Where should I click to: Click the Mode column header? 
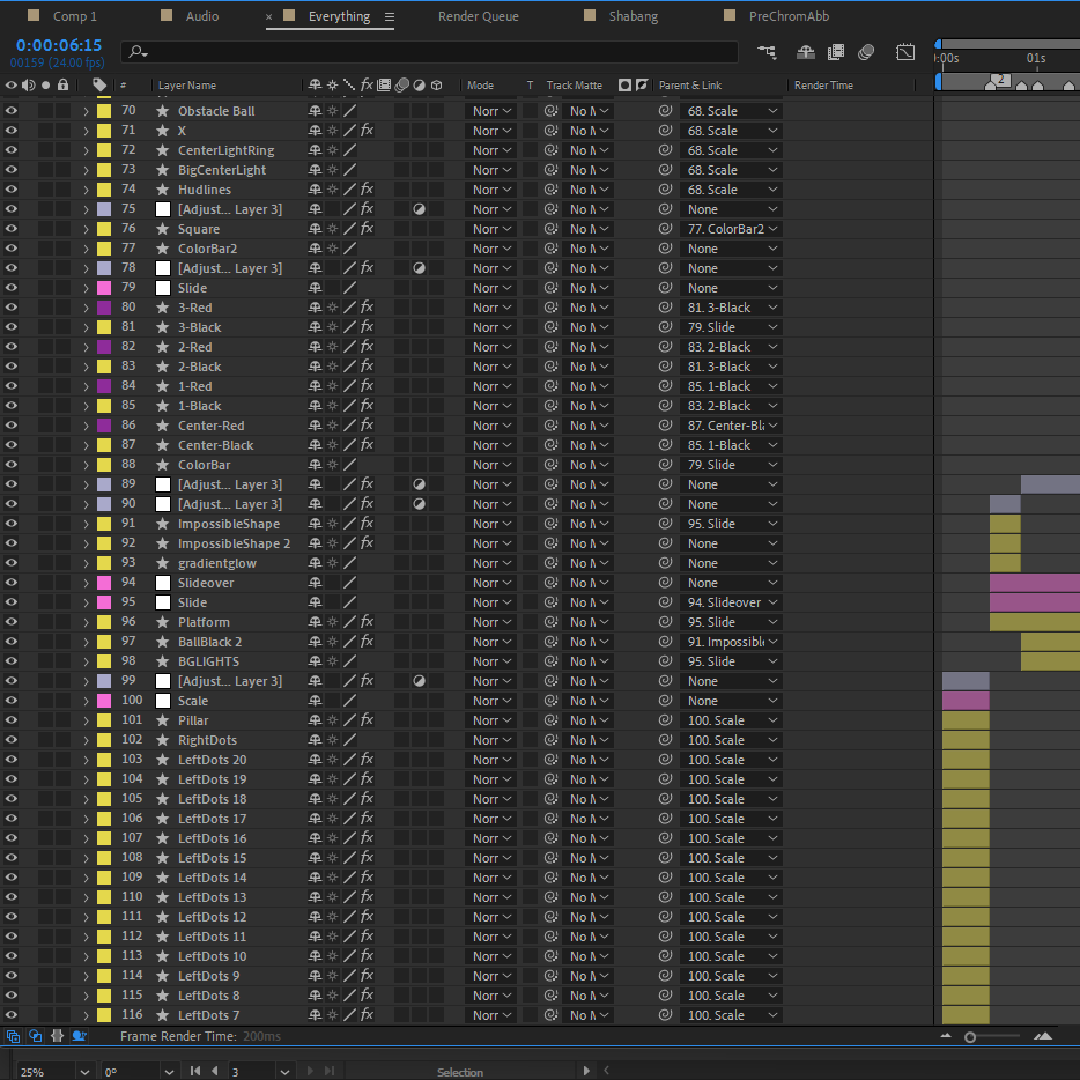coord(480,85)
